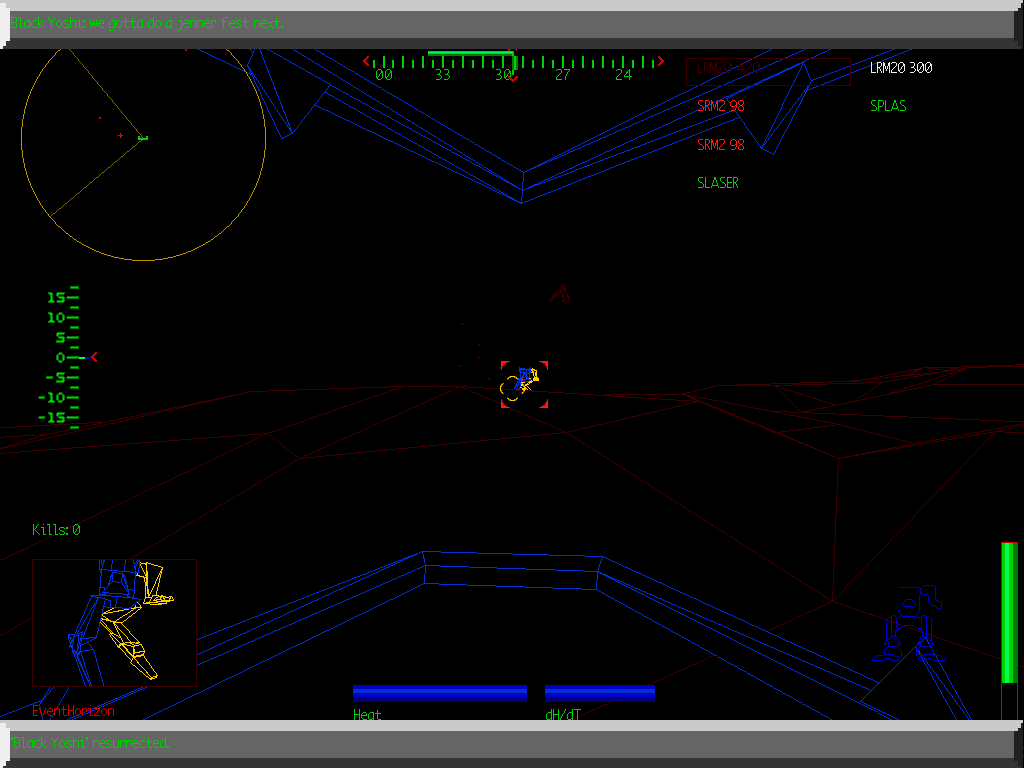The width and height of the screenshot is (1024, 768).
Task: Click the left red compass heading arrow
Action: click(x=366, y=60)
